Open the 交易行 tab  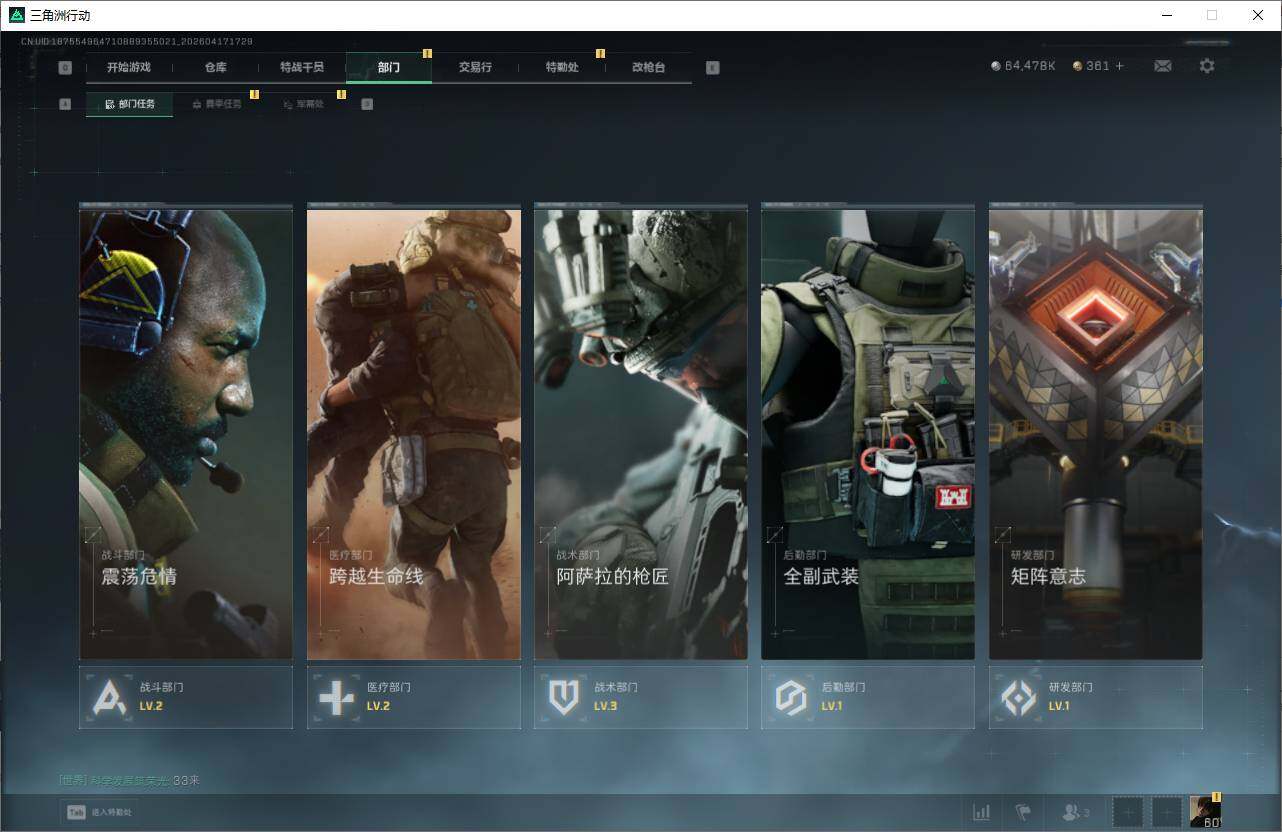pyautogui.click(x=475, y=68)
